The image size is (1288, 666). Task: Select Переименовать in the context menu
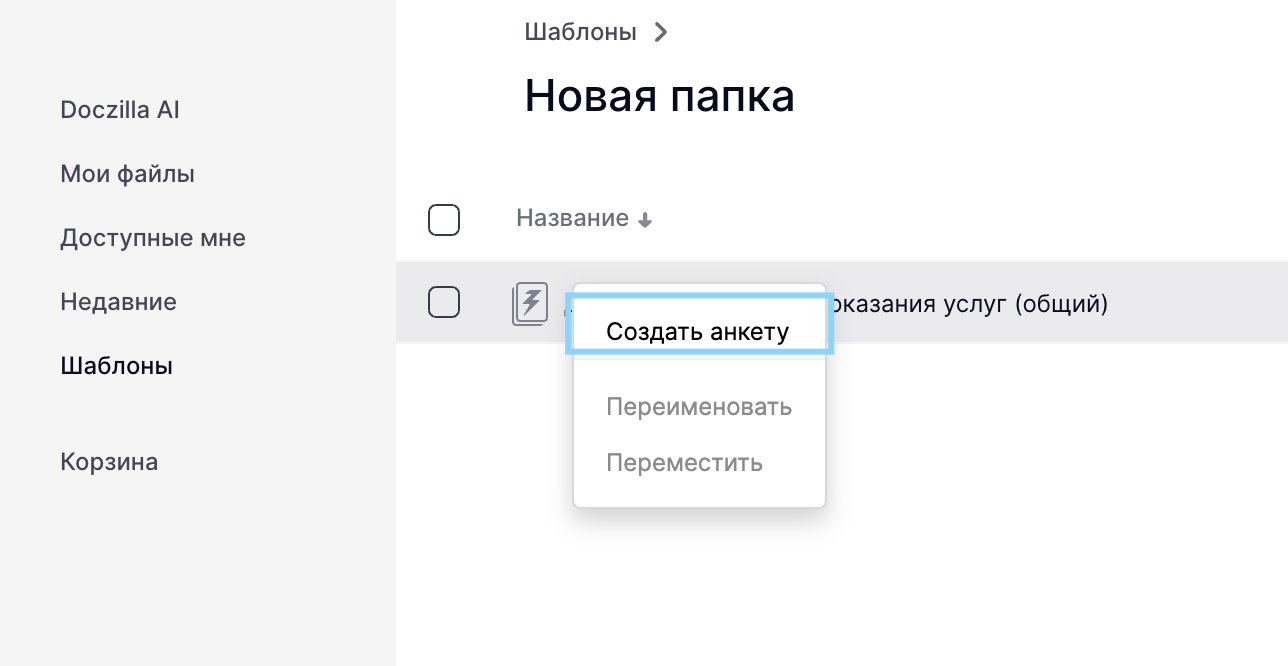699,407
